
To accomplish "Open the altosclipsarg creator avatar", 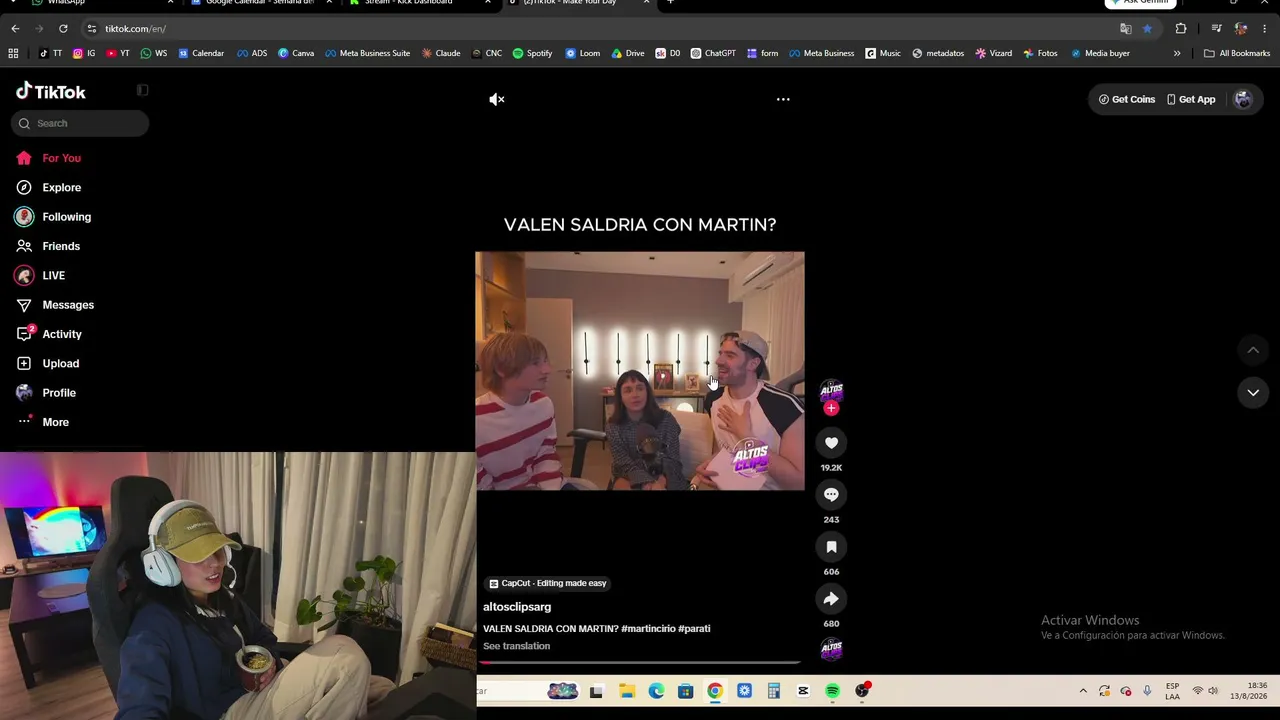I will pyautogui.click(x=831, y=389).
